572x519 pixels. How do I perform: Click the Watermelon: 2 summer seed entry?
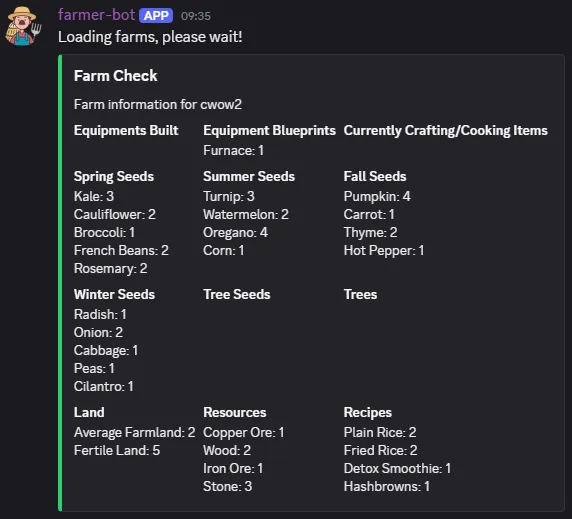pyautogui.click(x=246, y=214)
